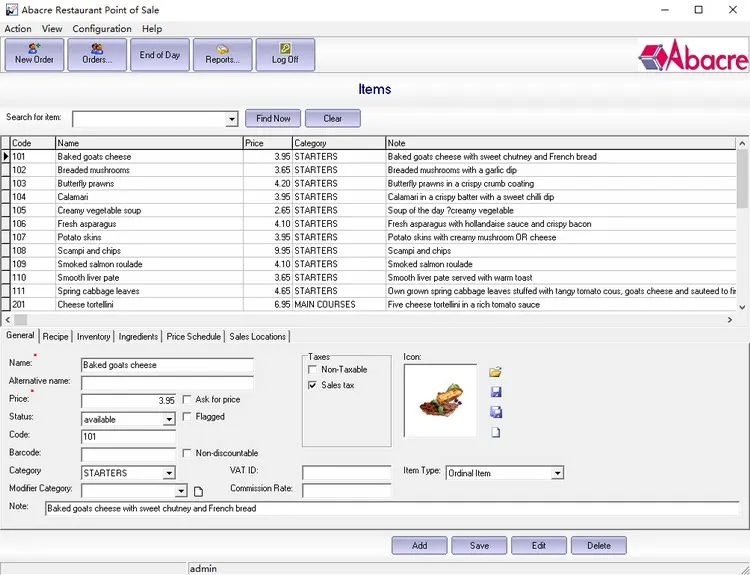Open the folder icon beside the item picture
This screenshot has width=750, height=575.
point(496,372)
